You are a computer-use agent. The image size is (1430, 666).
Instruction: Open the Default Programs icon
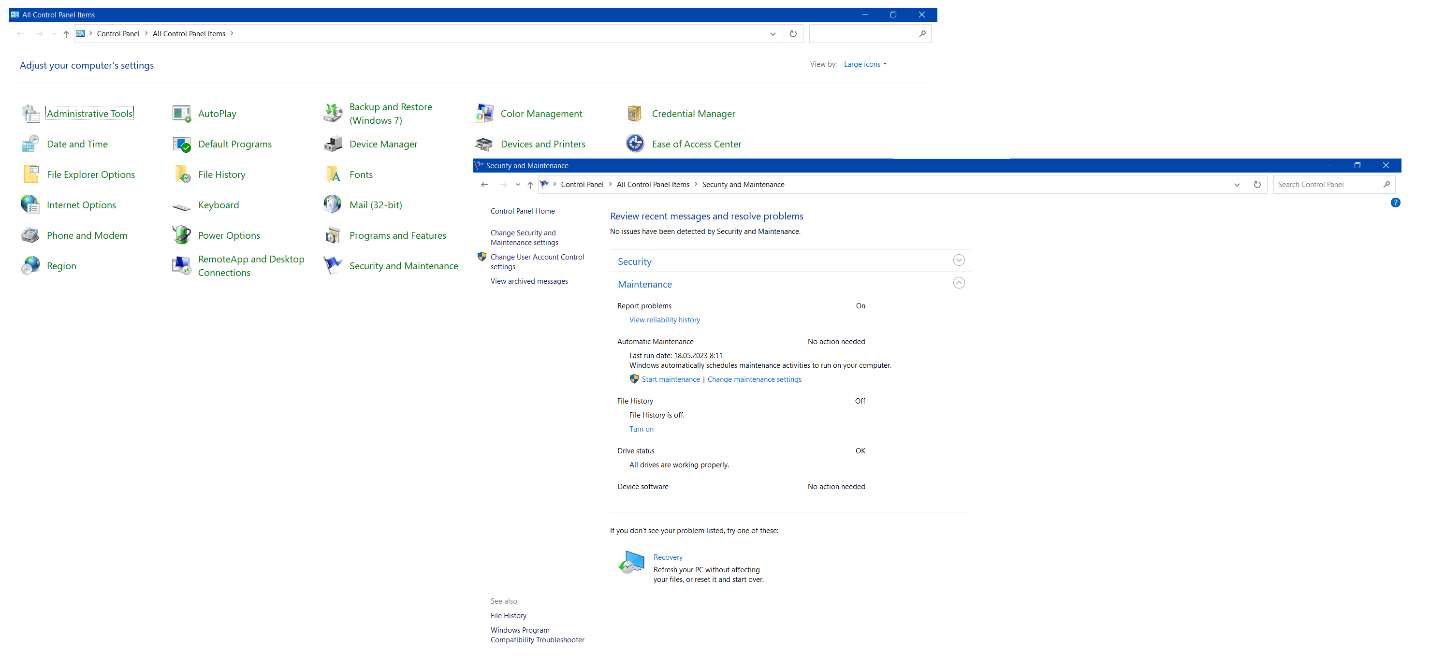pos(181,144)
